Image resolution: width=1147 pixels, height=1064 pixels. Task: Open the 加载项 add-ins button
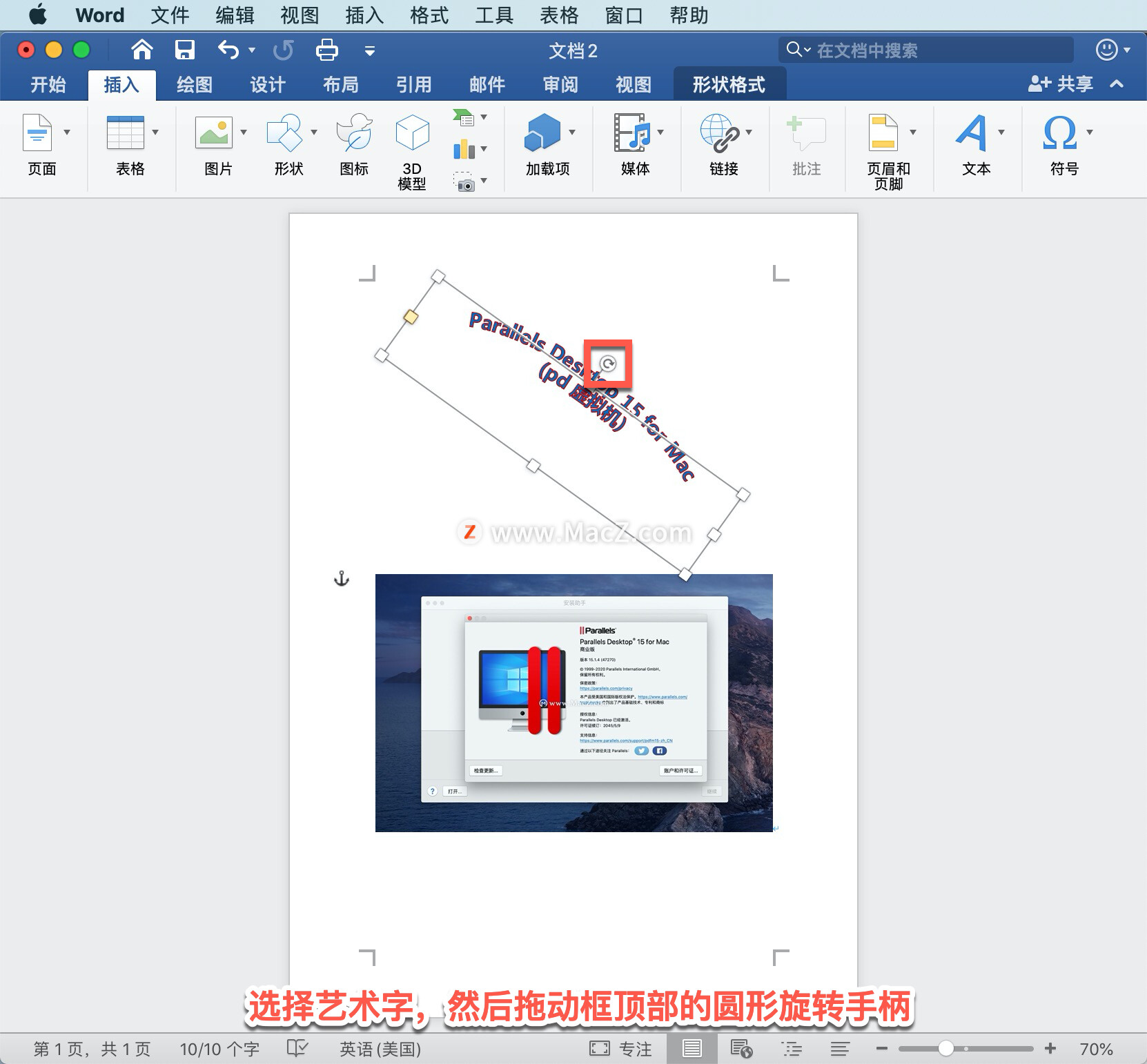click(542, 132)
